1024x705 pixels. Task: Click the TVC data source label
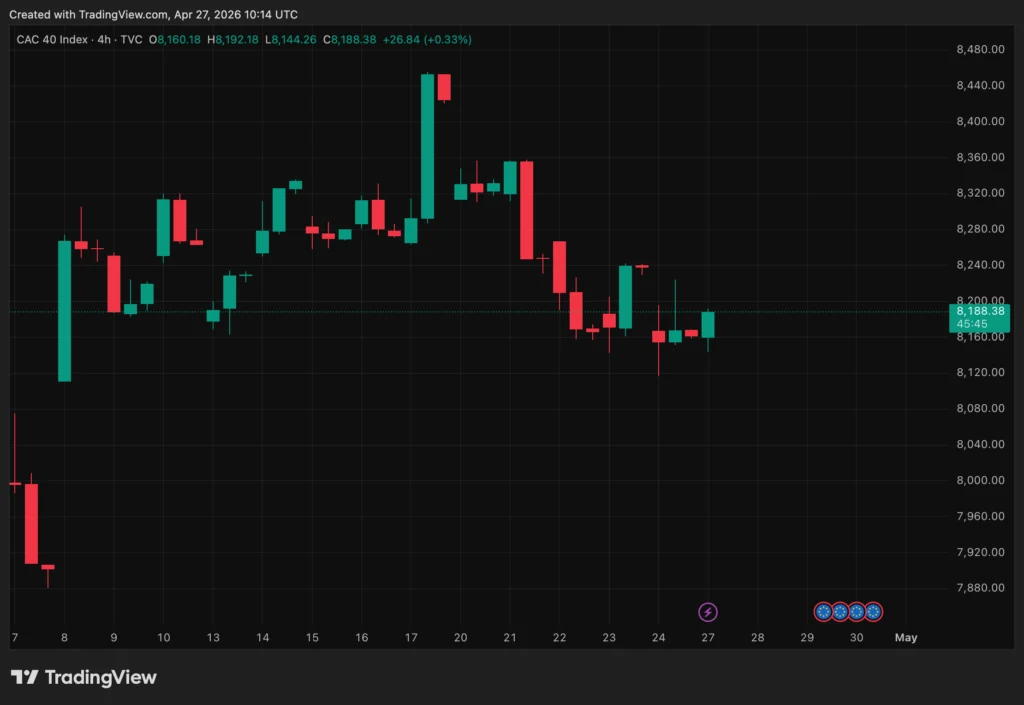130,39
